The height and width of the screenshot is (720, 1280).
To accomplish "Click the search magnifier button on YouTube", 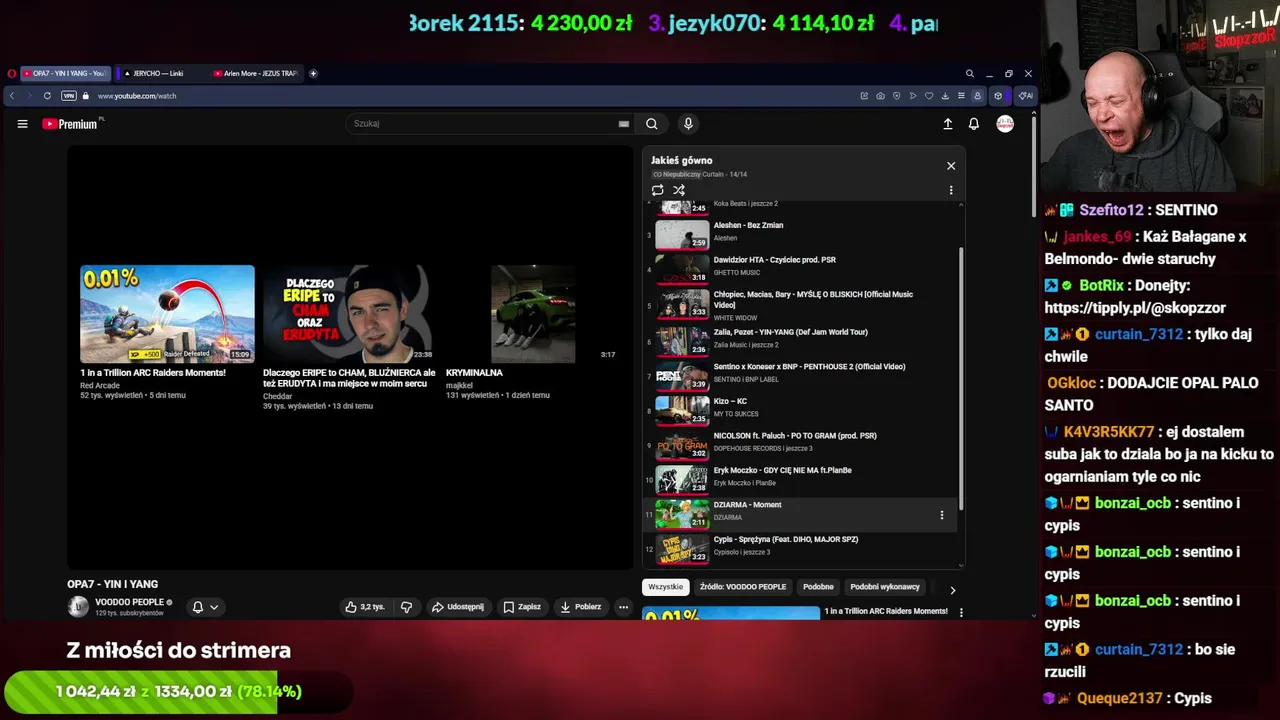I will tap(651, 124).
